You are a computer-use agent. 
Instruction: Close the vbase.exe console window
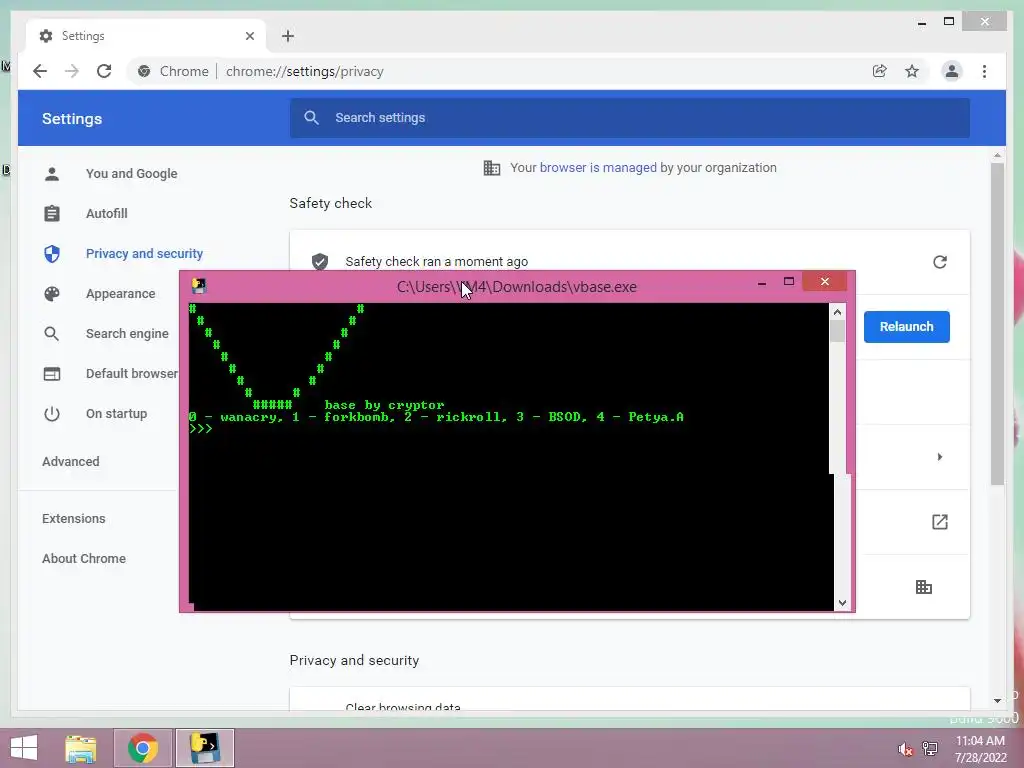825,281
